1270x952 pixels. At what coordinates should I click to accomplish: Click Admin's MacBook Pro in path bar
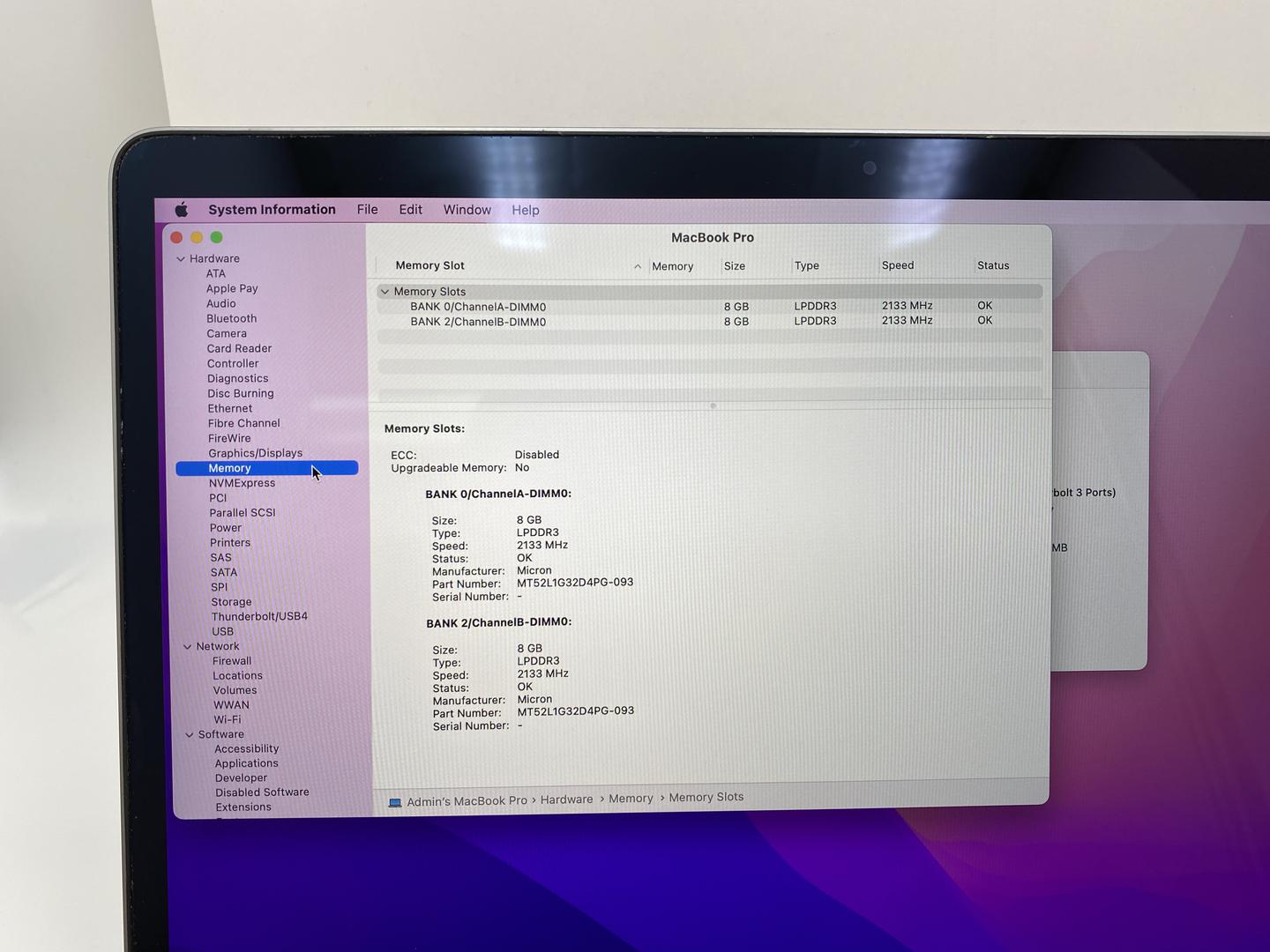point(467,801)
